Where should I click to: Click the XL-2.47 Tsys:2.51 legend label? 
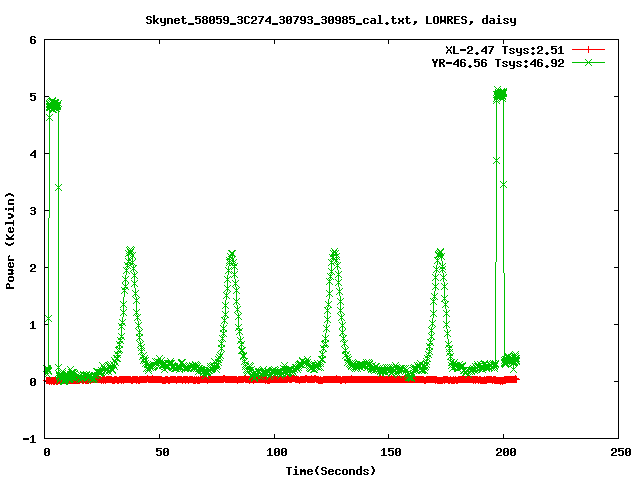tap(504, 50)
